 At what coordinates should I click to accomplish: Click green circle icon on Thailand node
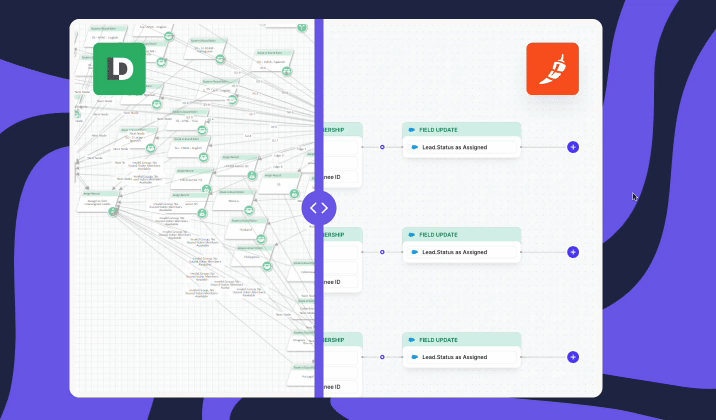261,239
